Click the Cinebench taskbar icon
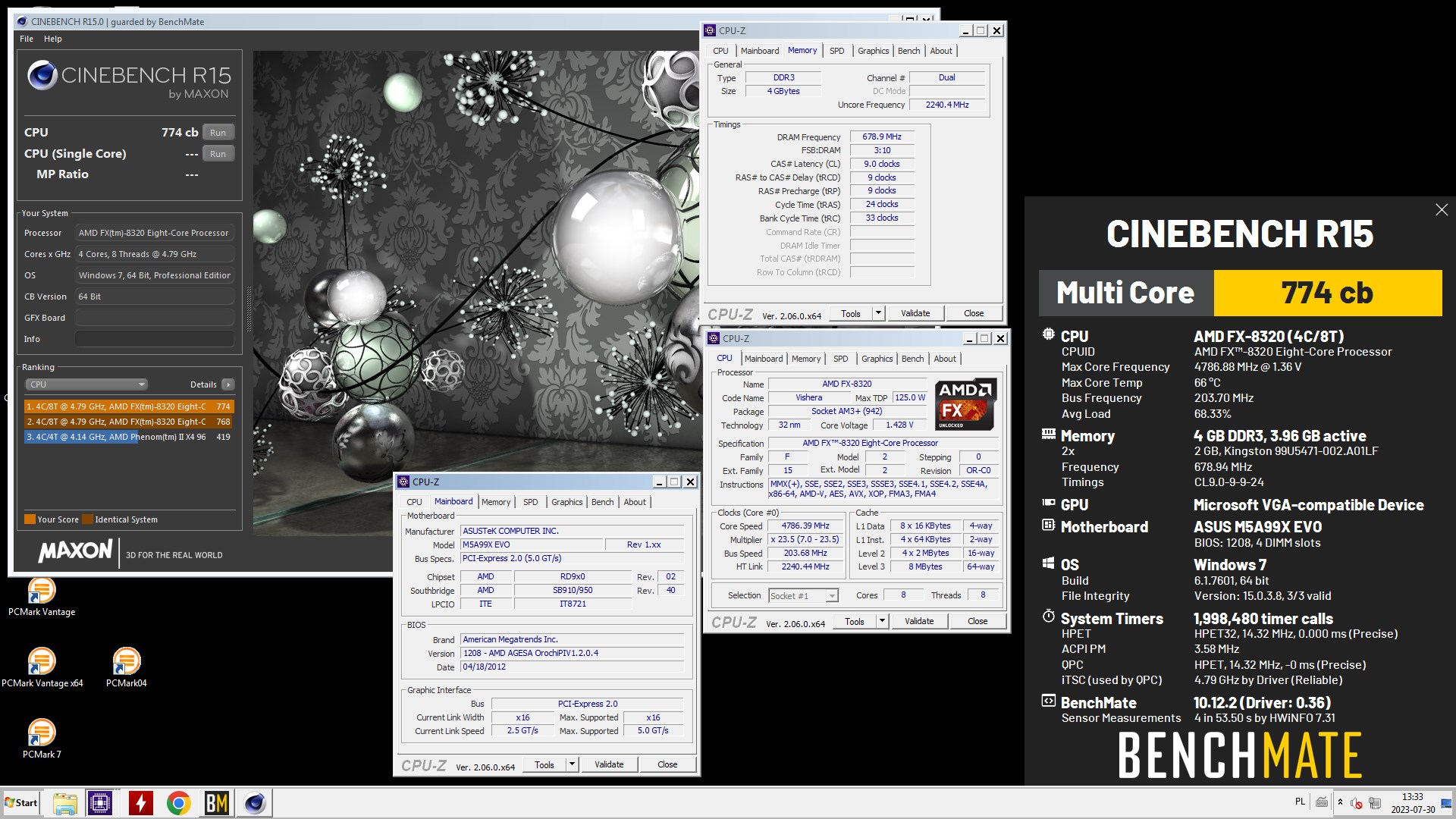The image size is (1456, 819). (255, 803)
